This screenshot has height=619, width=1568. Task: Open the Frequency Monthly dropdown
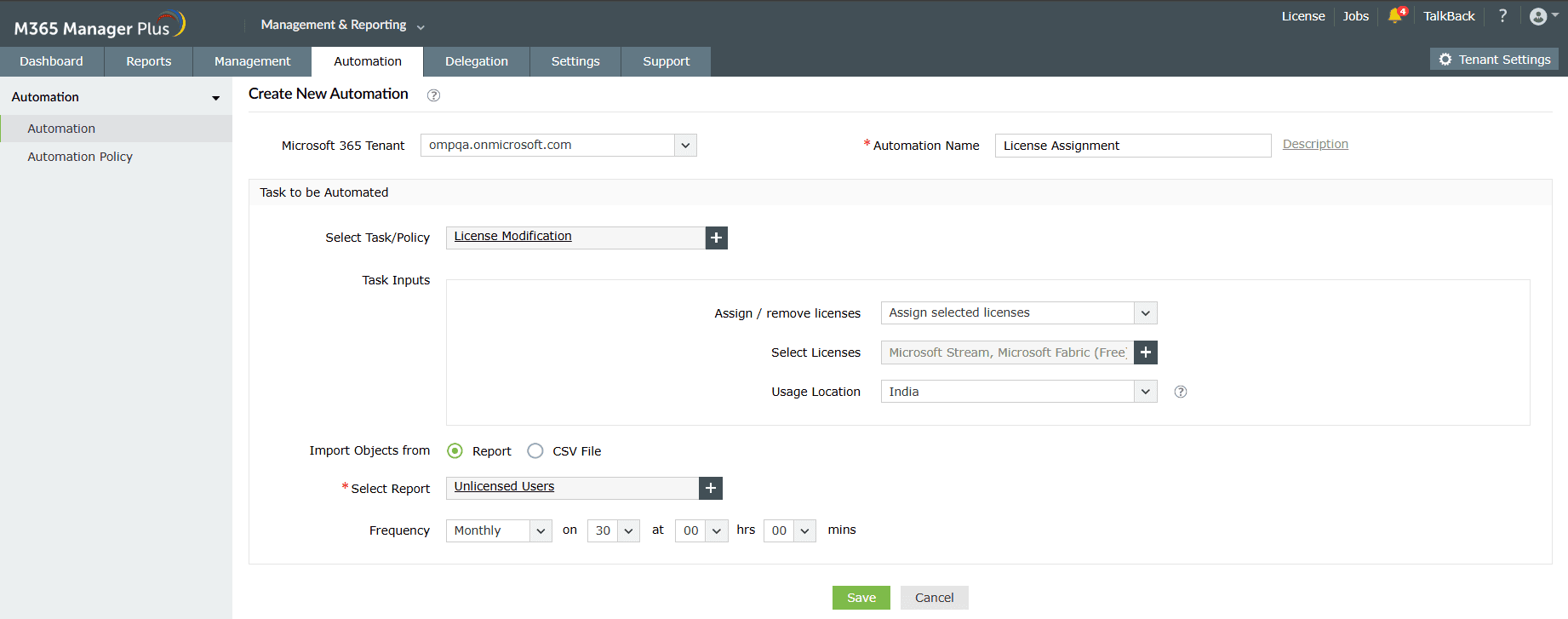pyautogui.click(x=499, y=530)
